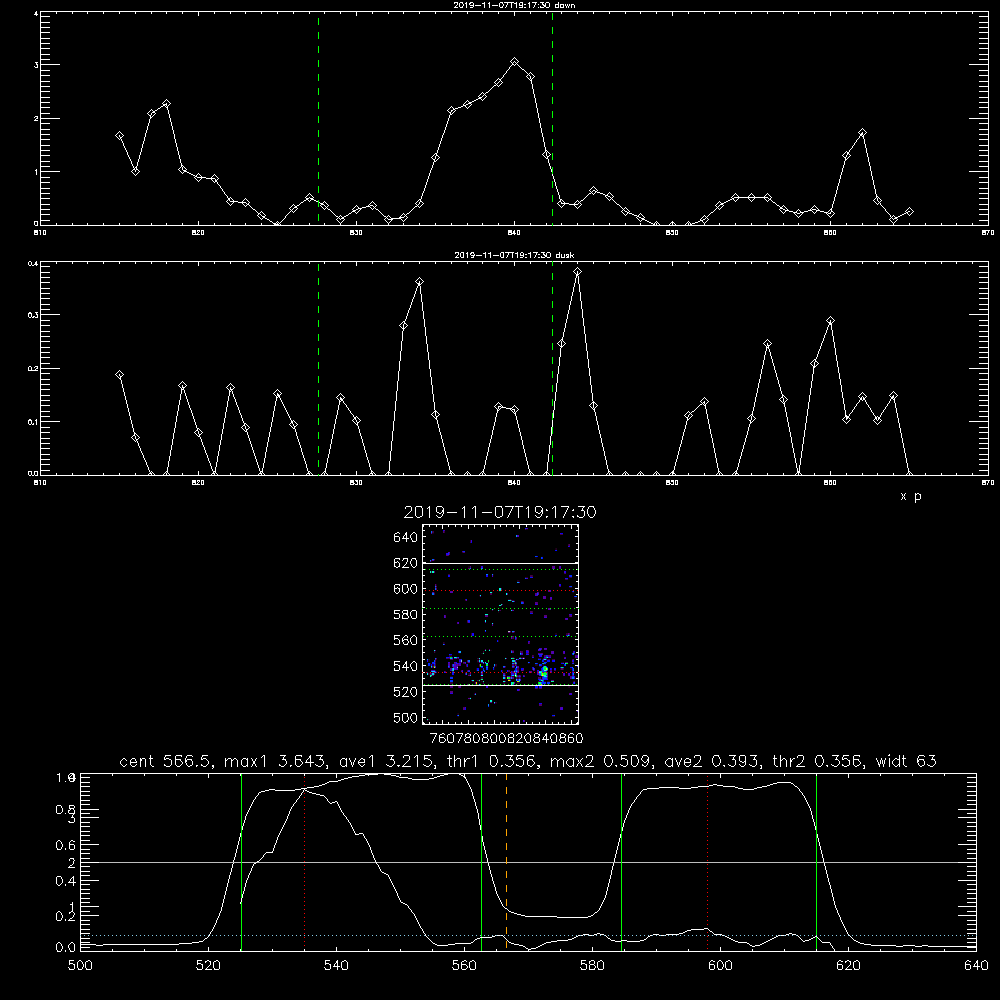
Task: Click the dusk plot title text
Action: coord(514,255)
